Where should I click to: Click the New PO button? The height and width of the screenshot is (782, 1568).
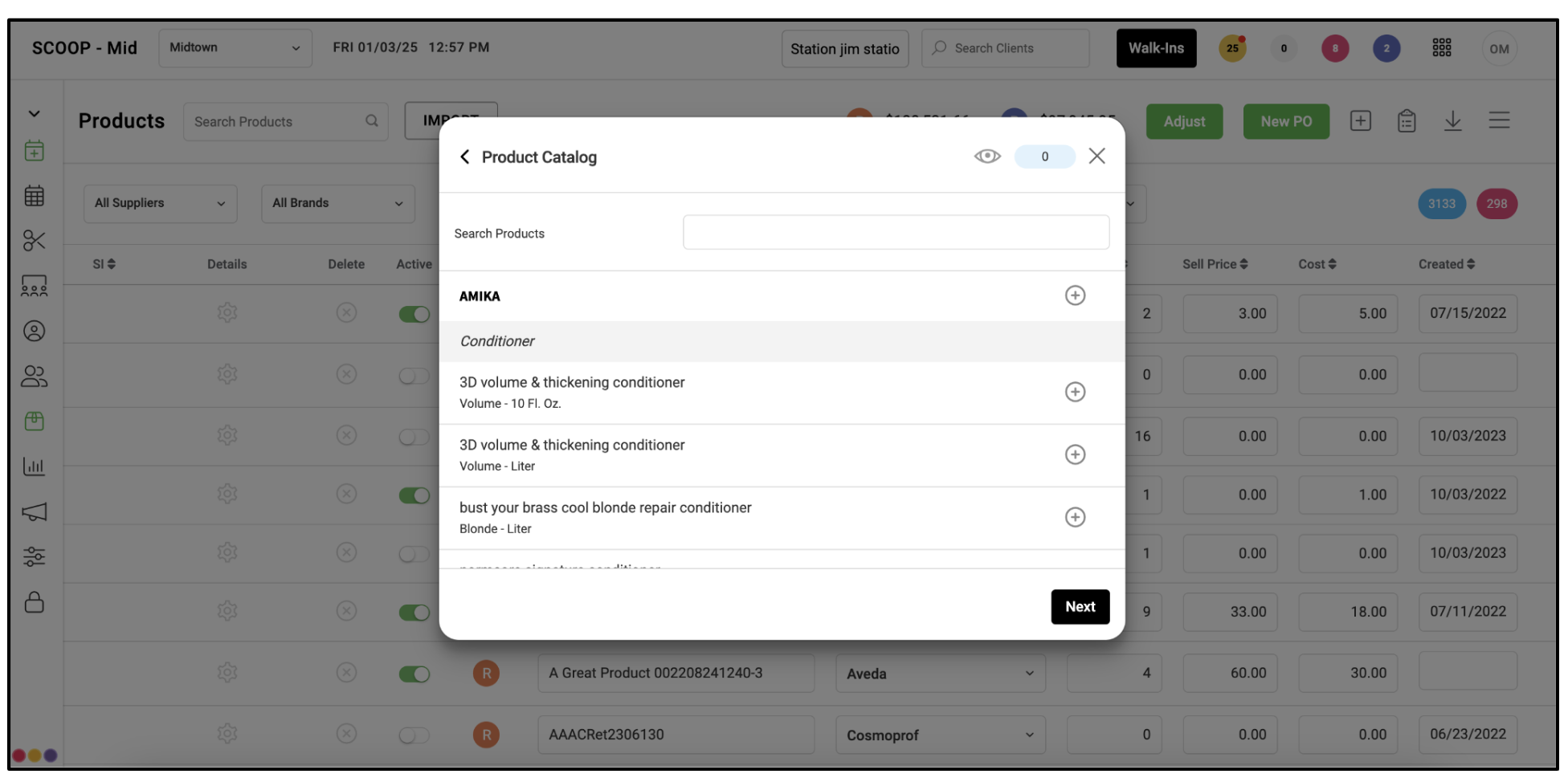(x=1286, y=122)
